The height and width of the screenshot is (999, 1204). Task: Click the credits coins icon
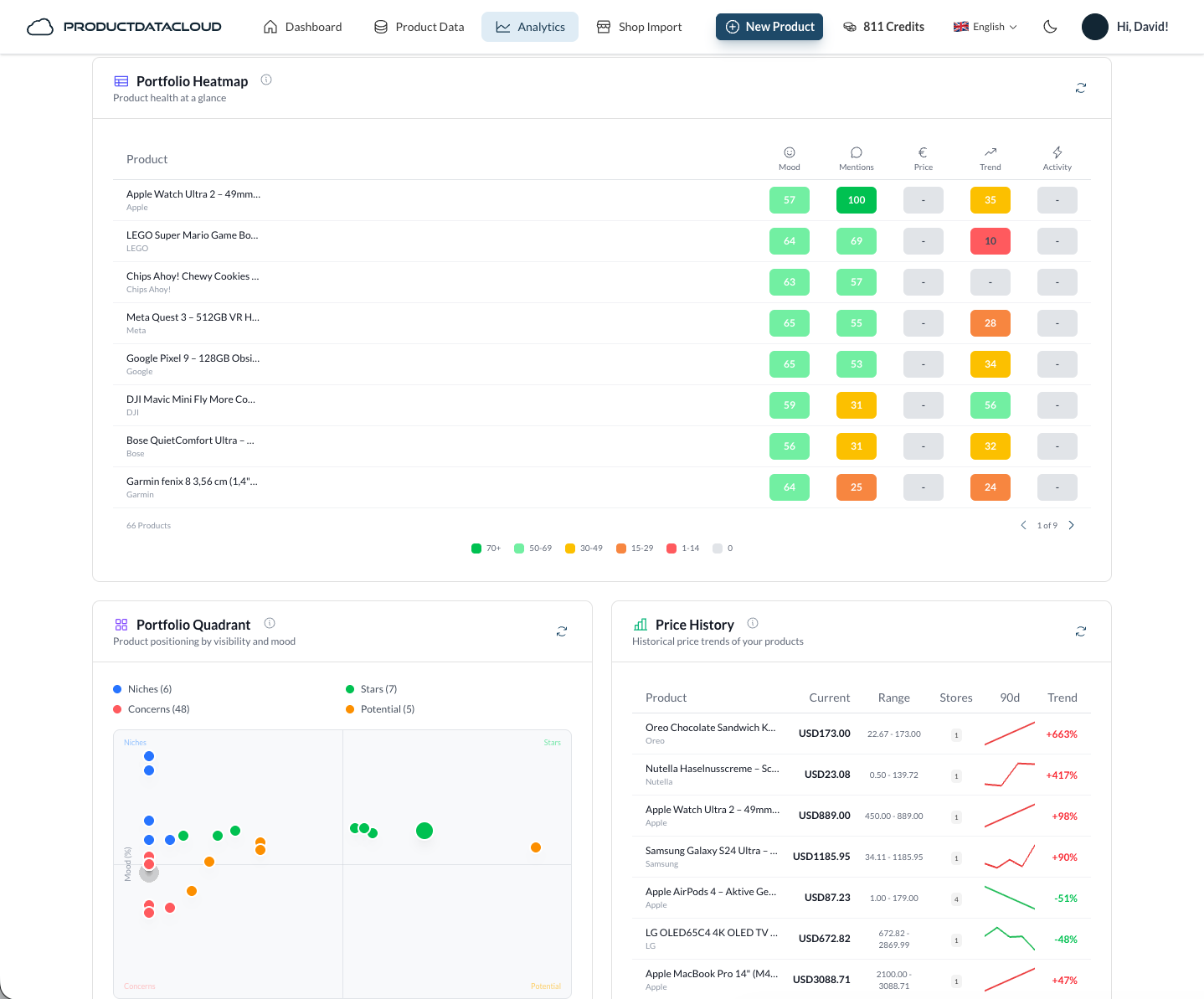point(849,27)
